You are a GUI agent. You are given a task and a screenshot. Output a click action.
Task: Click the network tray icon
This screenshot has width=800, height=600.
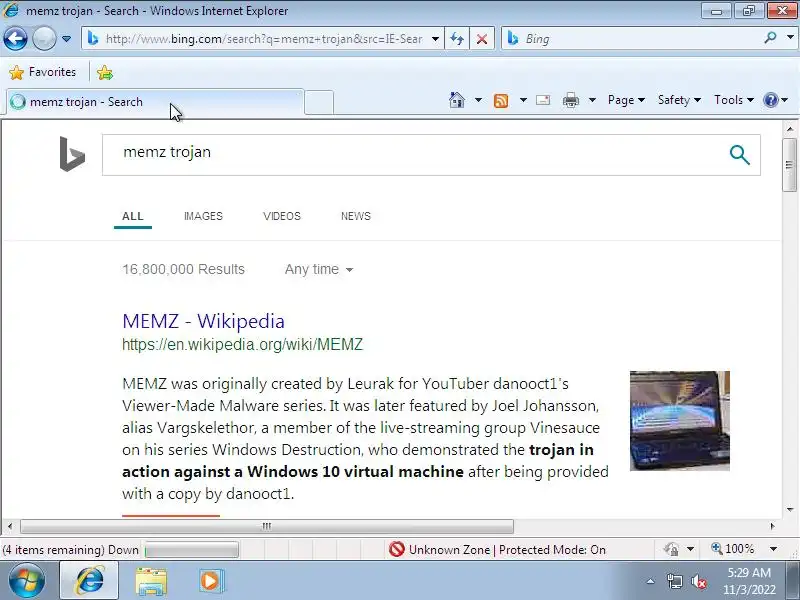[674, 581]
